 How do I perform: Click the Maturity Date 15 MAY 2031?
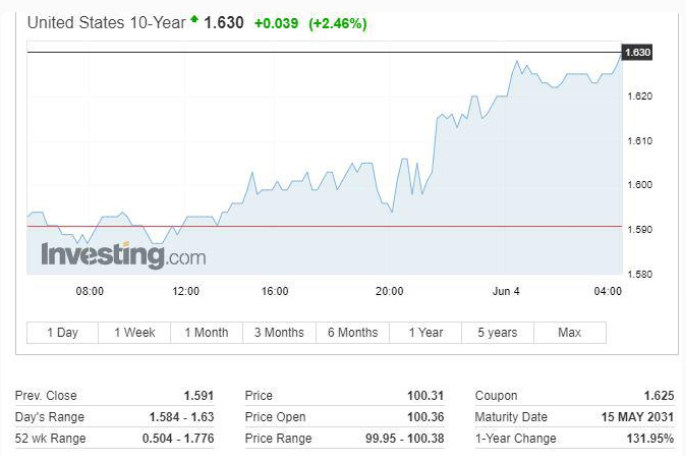(x=637, y=417)
